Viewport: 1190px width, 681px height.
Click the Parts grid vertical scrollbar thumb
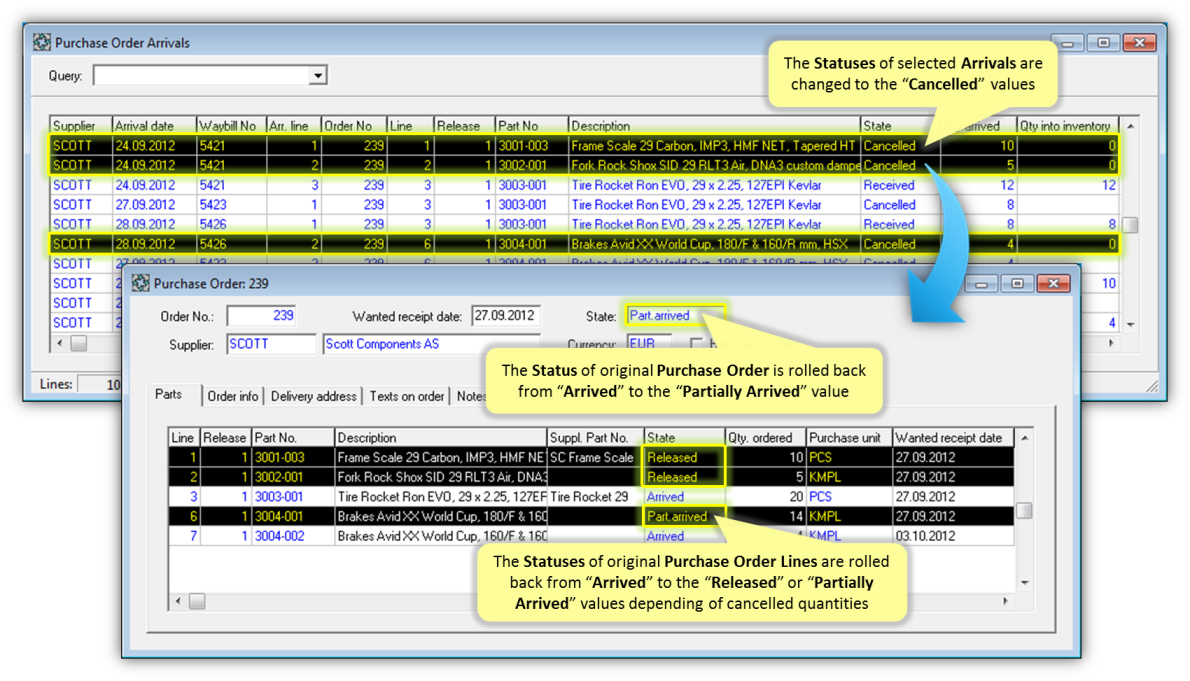click(x=1025, y=510)
